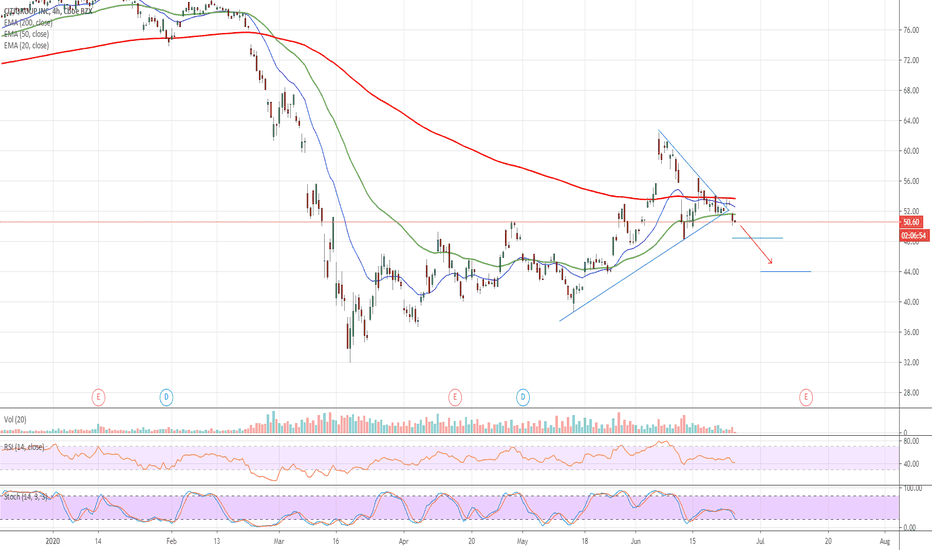Click the 28.00 price axis label
The image size is (932, 550).
(x=911, y=392)
